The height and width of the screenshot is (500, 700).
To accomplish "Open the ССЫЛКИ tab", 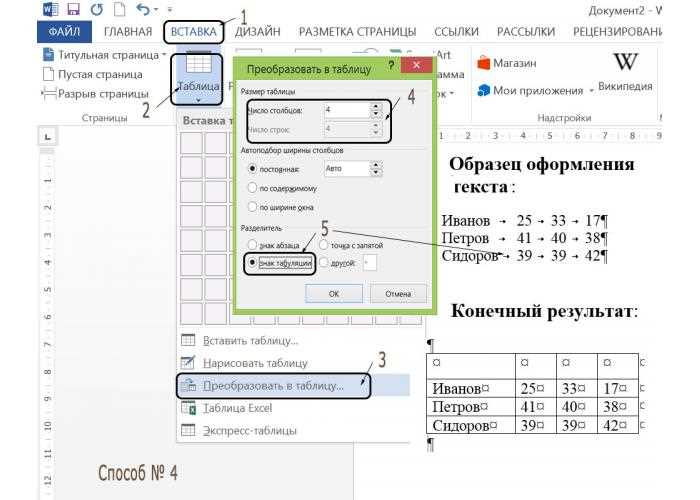I will pyautogui.click(x=456, y=32).
